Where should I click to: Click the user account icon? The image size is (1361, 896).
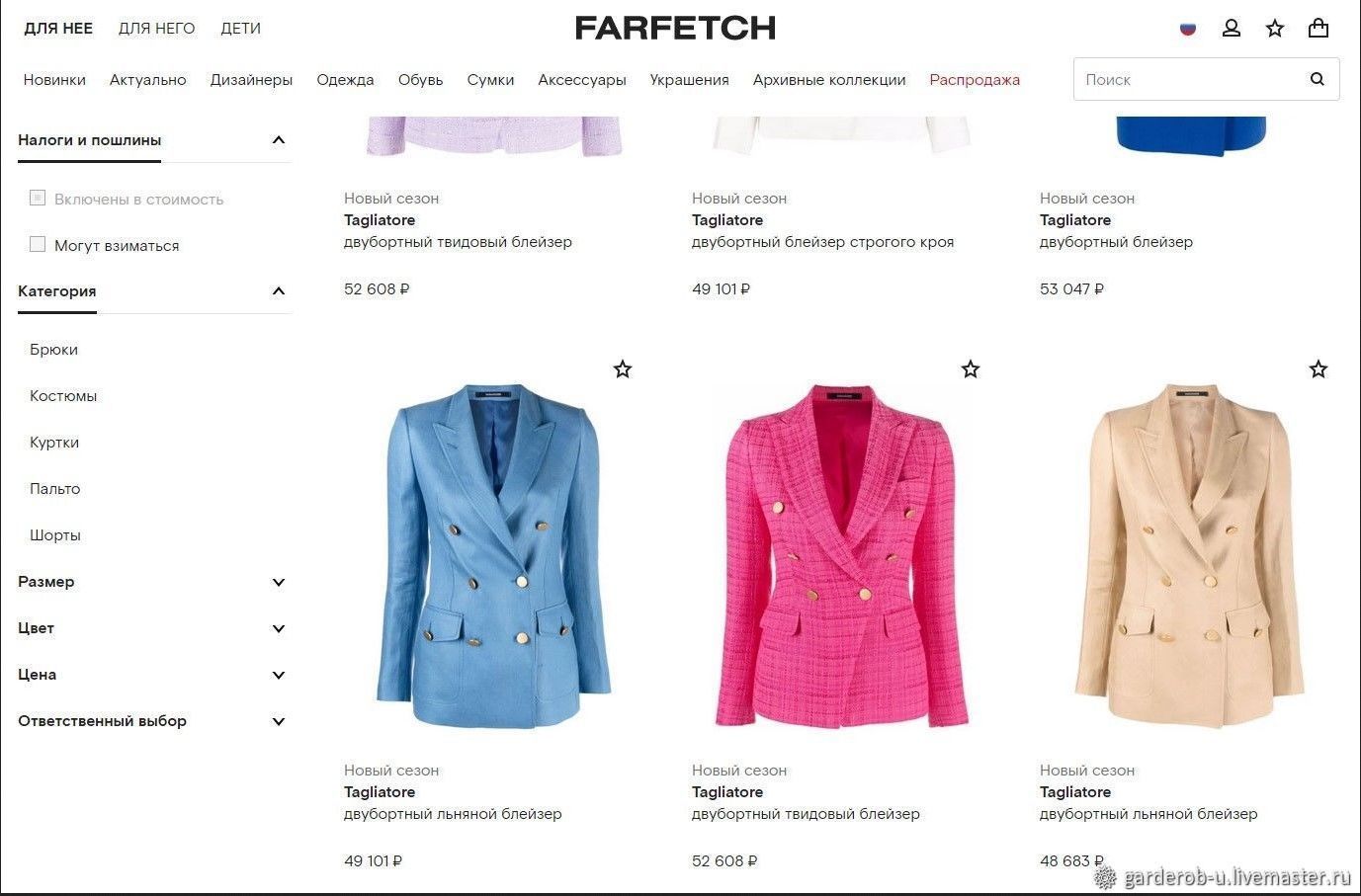click(1232, 28)
